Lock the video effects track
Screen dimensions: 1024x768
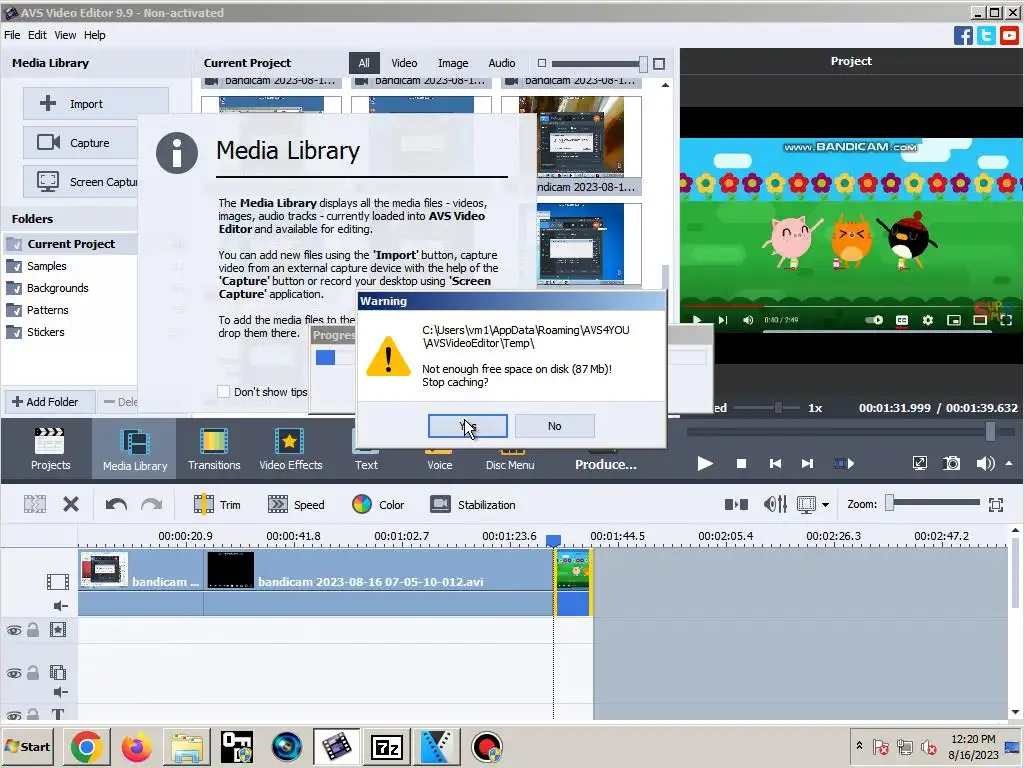pyautogui.click(x=33, y=630)
